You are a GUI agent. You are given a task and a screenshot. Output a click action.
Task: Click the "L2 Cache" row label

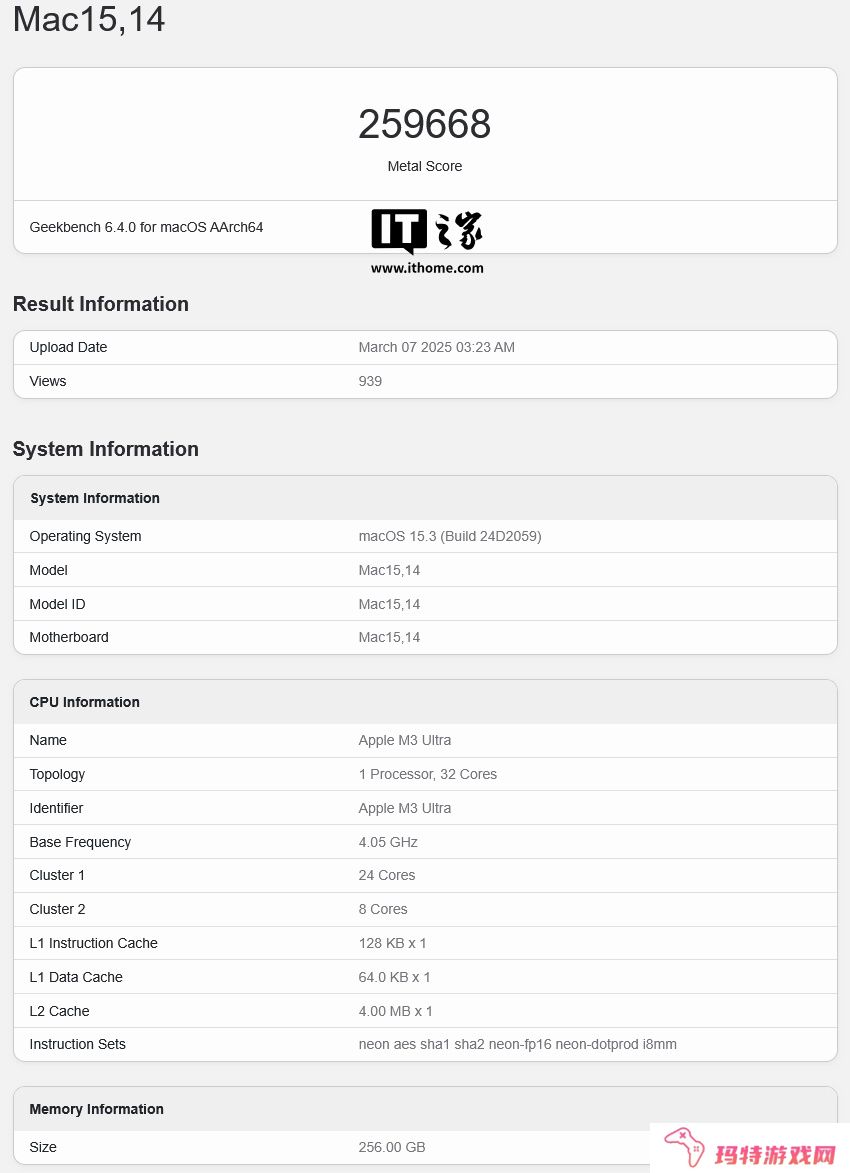pyautogui.click(x=60, y=1011)
